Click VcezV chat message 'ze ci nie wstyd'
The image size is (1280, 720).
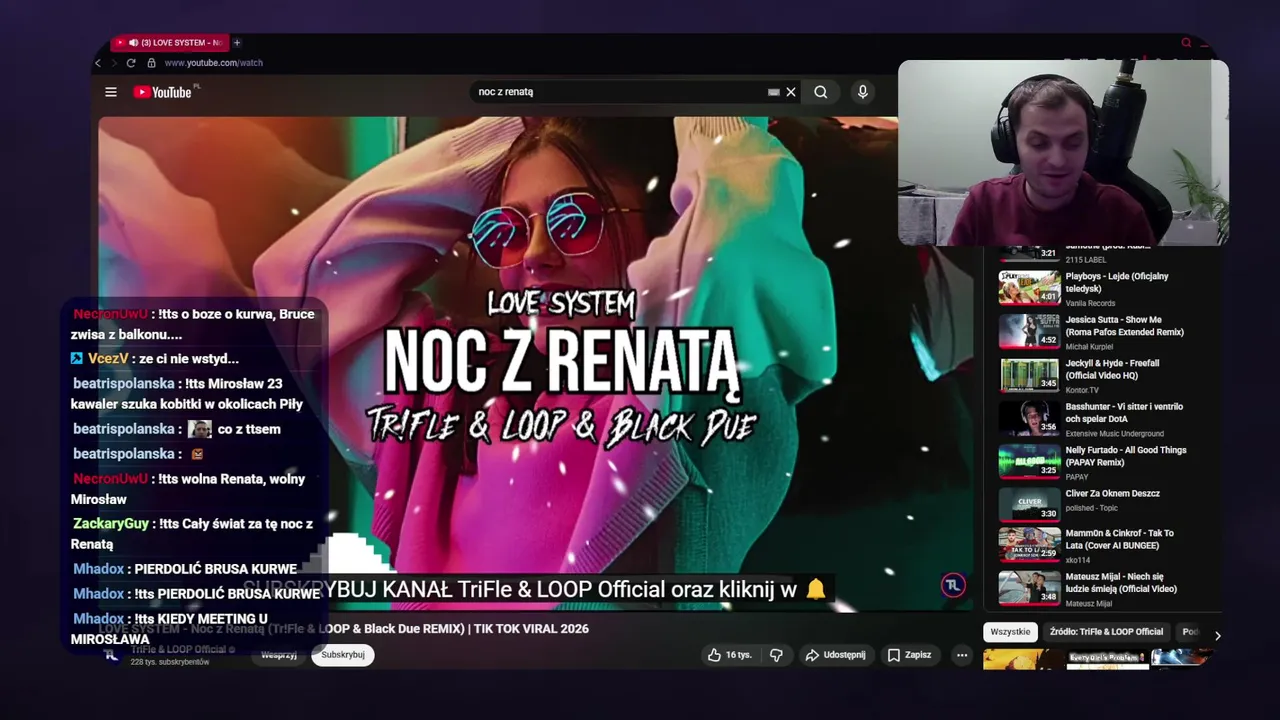pyautogui.click(x=155, y=358)
